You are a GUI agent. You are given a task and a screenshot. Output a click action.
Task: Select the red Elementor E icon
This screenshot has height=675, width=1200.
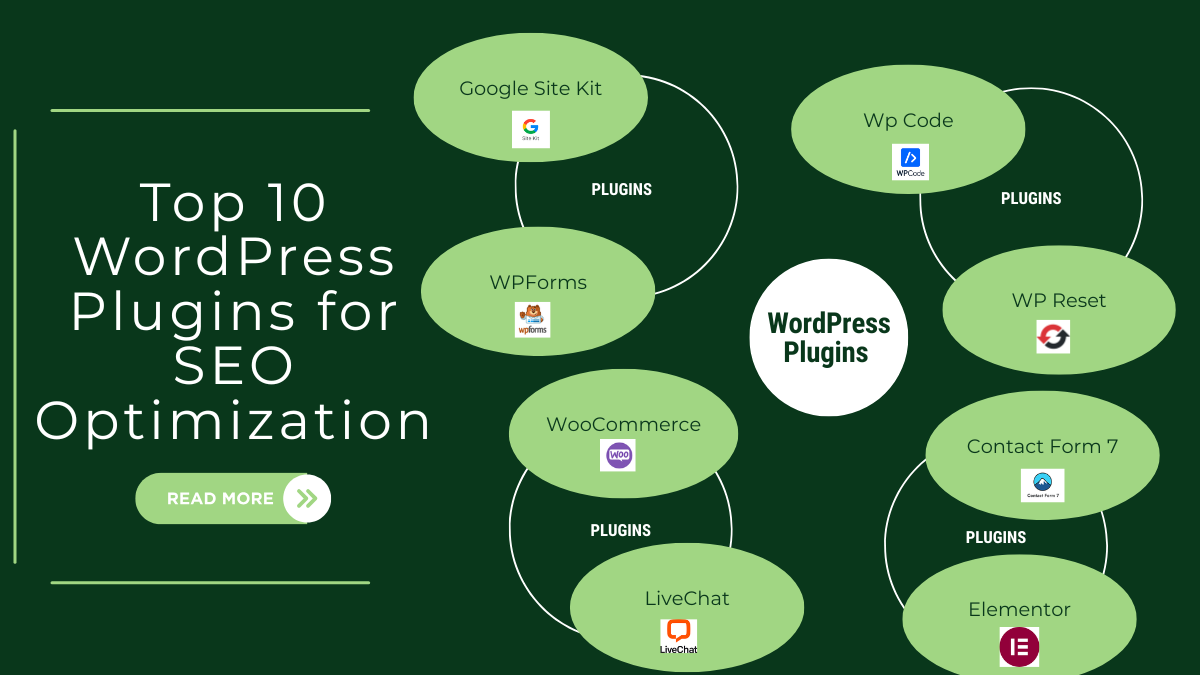pos(1019,647)
